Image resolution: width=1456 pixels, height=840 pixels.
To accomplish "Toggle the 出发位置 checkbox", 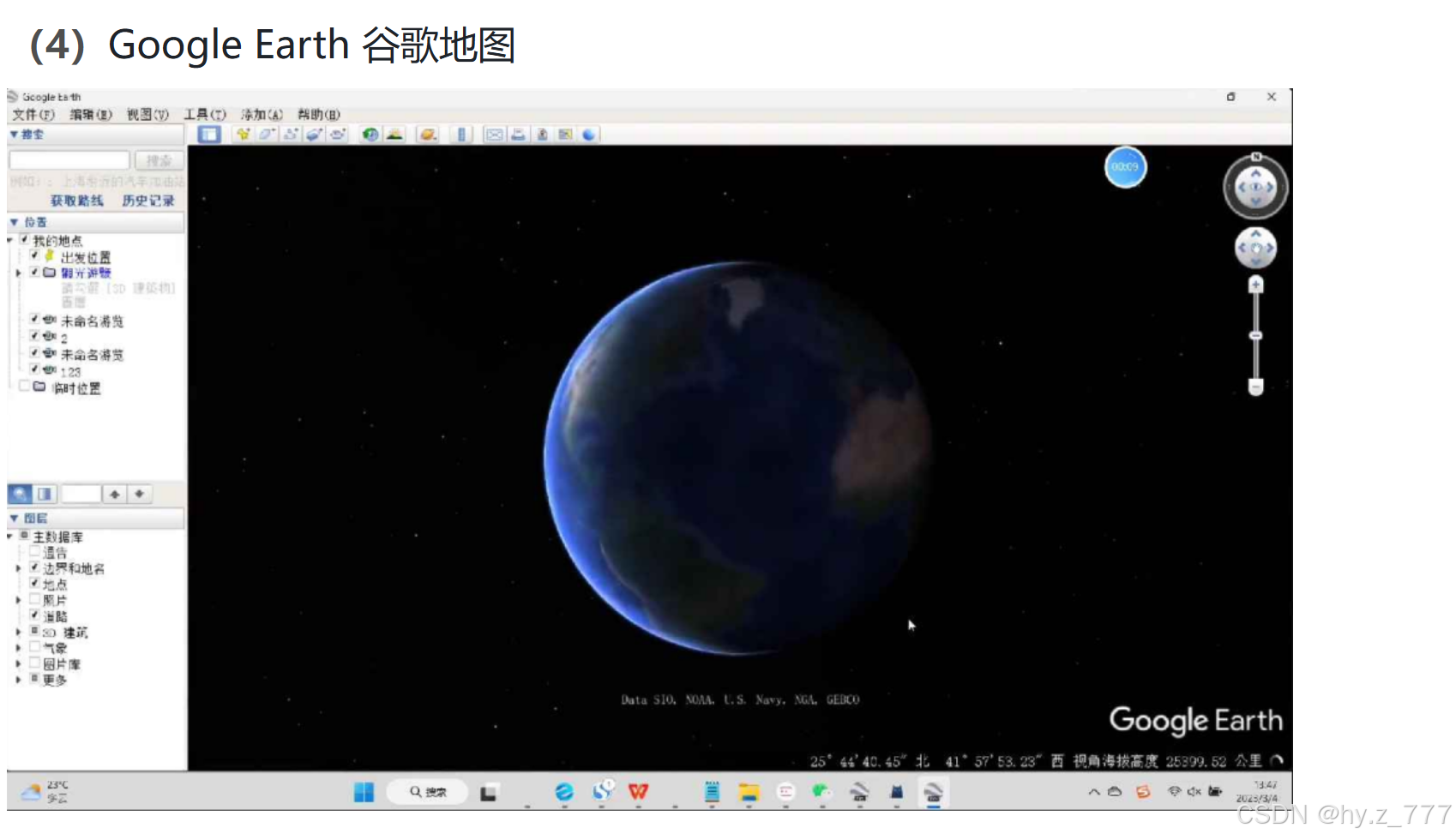I will (35, 255).
